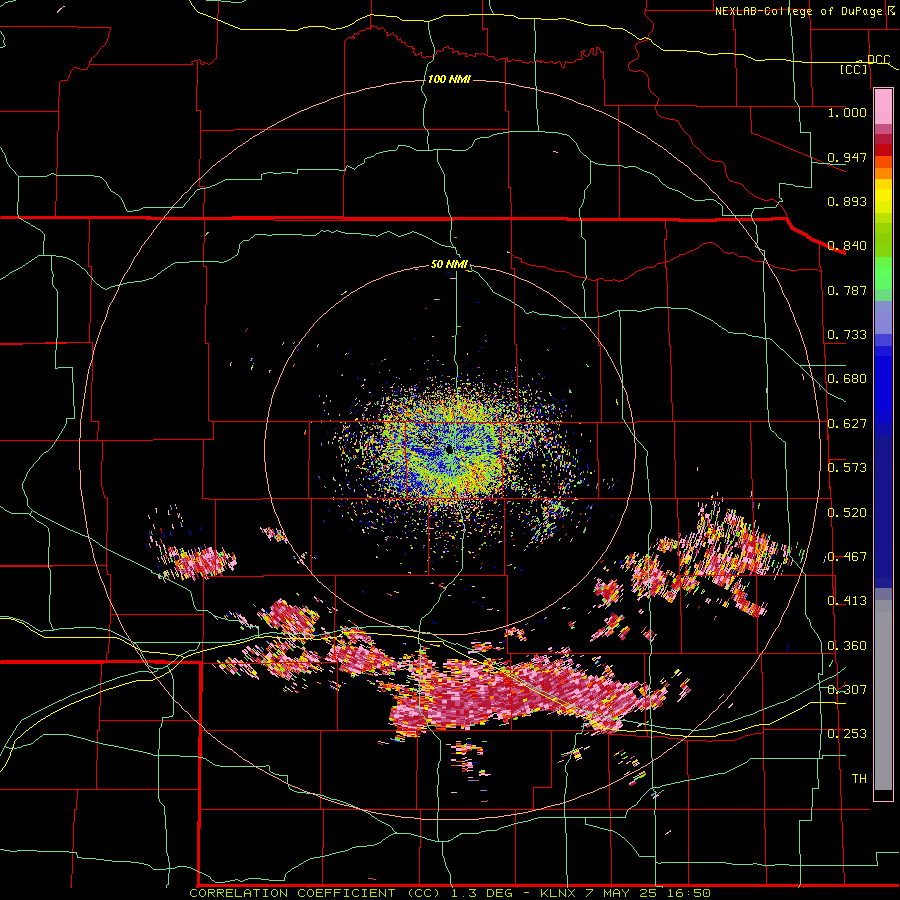Pick the orange swatch on color bar
This screenshot has width=900, height=900.
pos(883,173)
